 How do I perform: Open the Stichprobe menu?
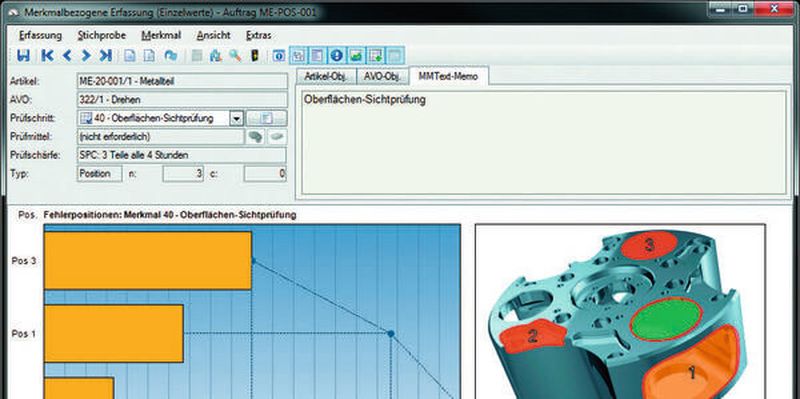pos(102,35)
